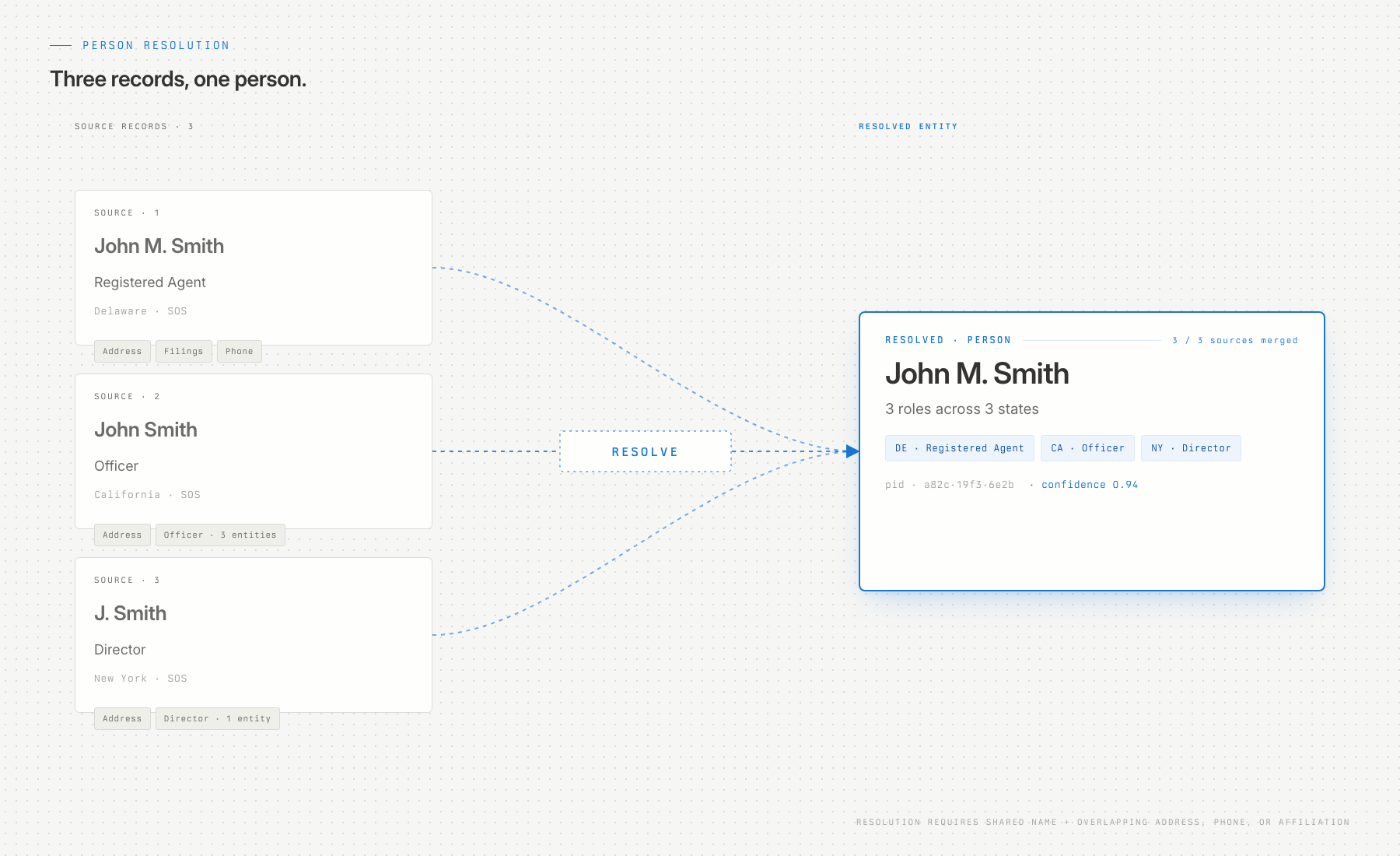Select the Address tag under Source 2
Viewport: 1400px width, 856px height.
122,535
